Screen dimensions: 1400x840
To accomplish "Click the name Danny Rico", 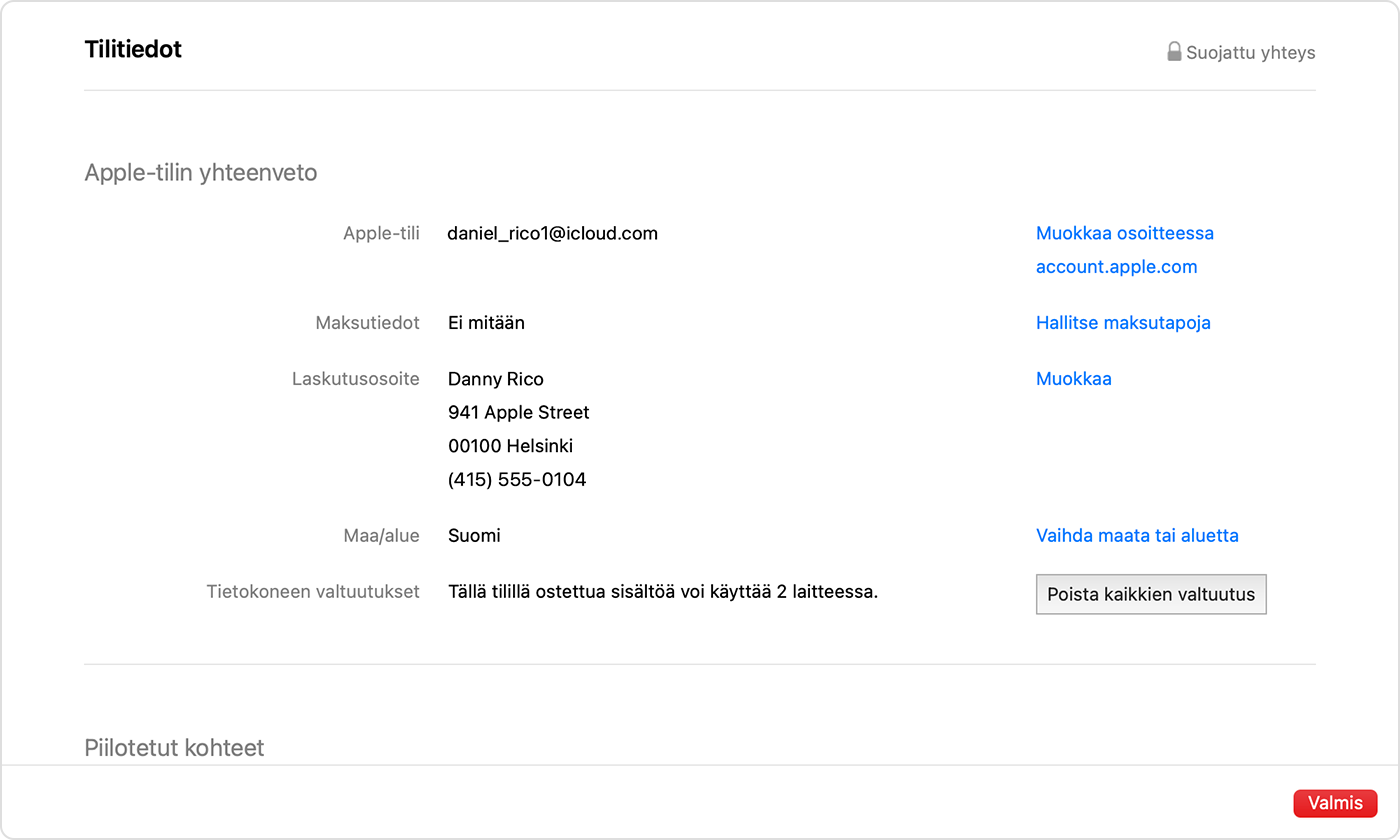I will (496, 379).
